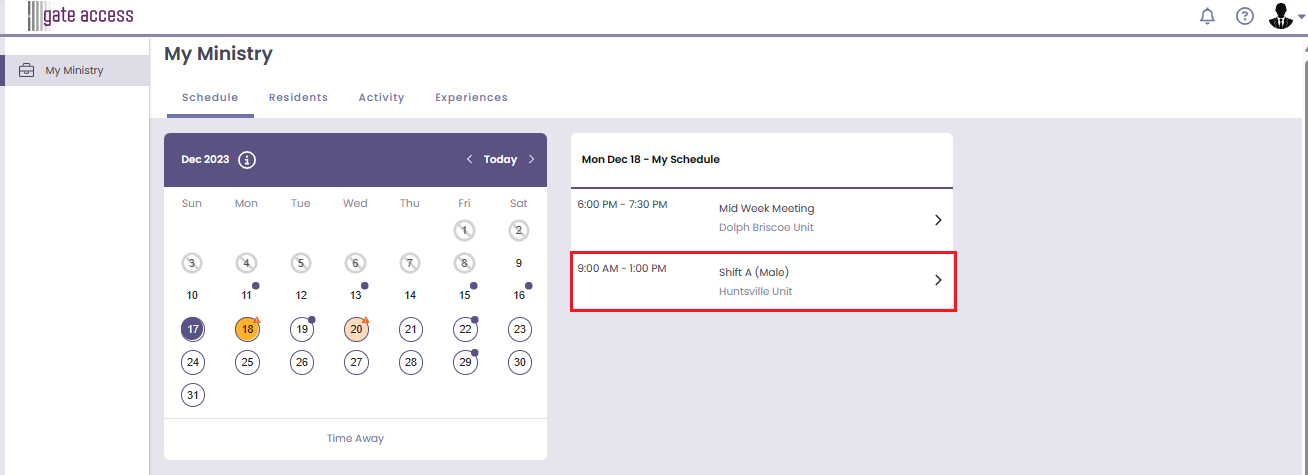Click the crossed-out date 4
Screen dimensions: 1308x475
click(247, 264)
